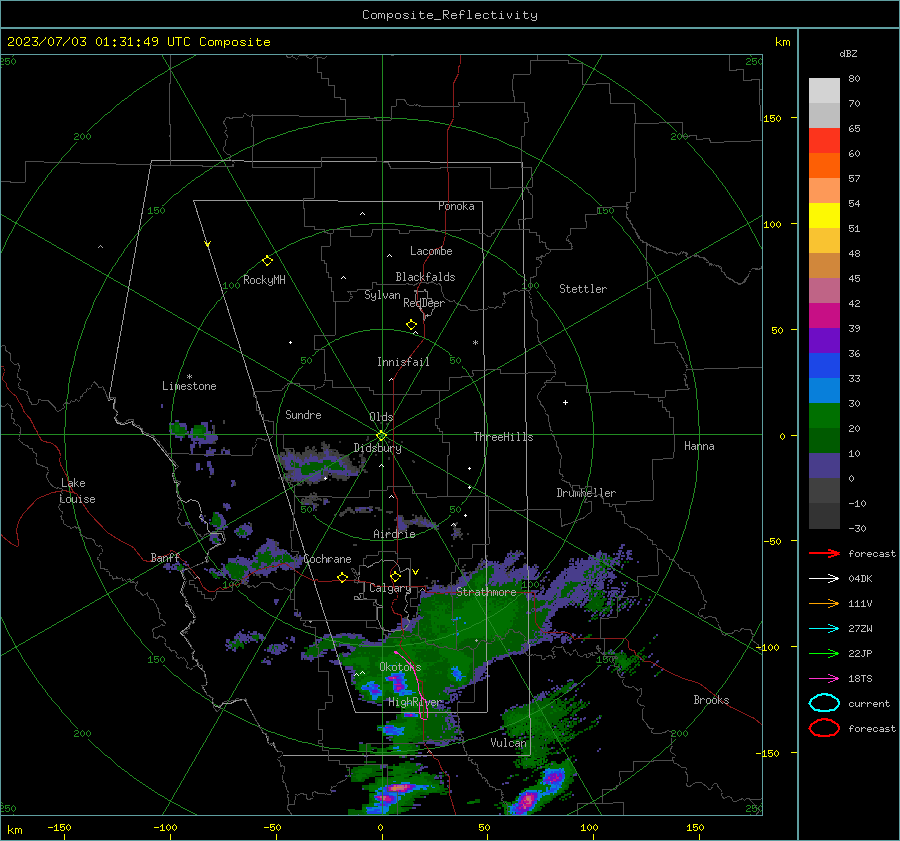Viewport: 900px width, 841px height.
Task: Click the red forecast ellipse legend icon
Action: pyautogui.click(x=824, y=728)
